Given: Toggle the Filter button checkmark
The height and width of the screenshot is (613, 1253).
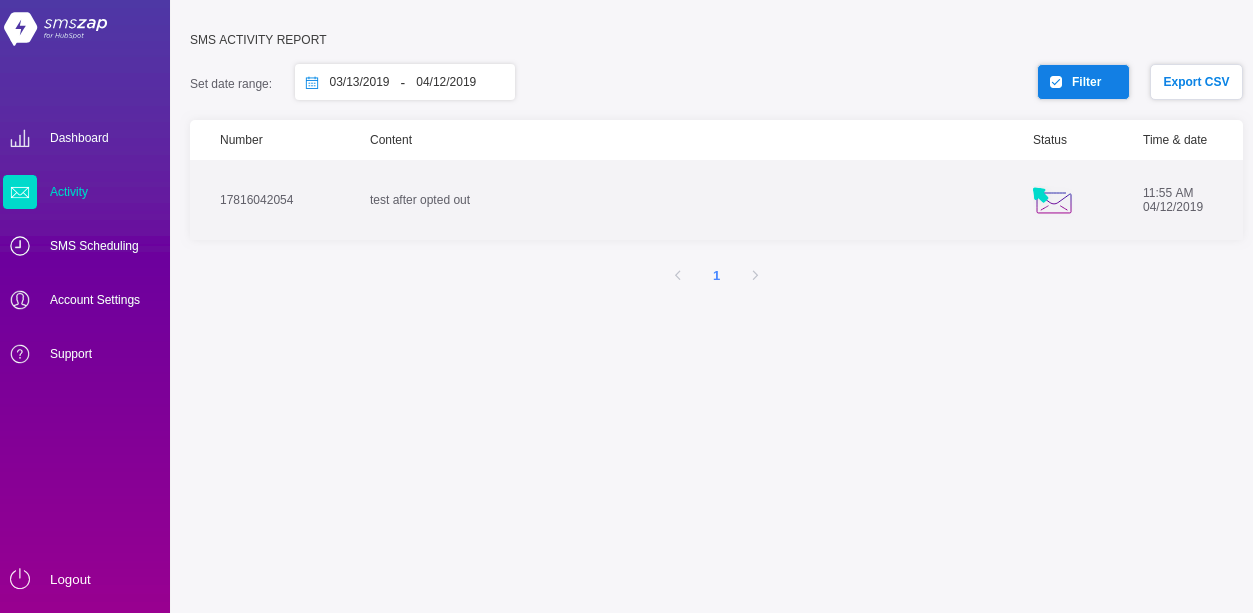Looking at the screenshot, I should 1056,82.
